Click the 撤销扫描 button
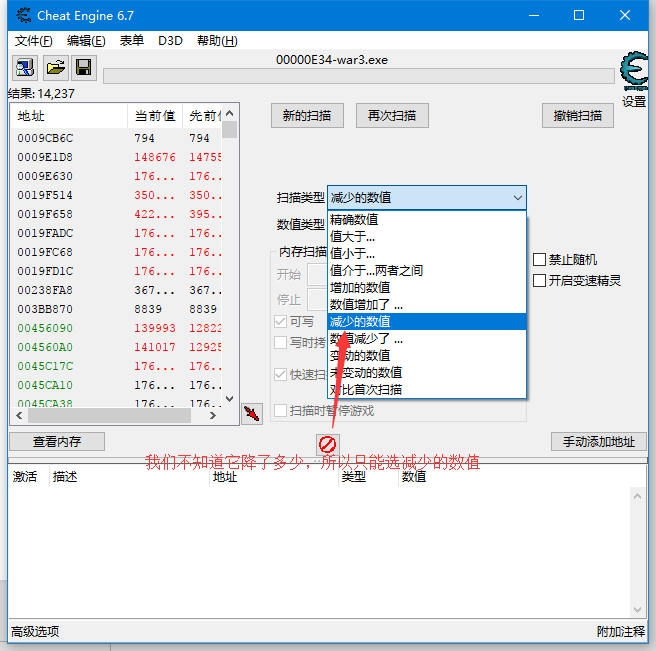 pos(578,115)
